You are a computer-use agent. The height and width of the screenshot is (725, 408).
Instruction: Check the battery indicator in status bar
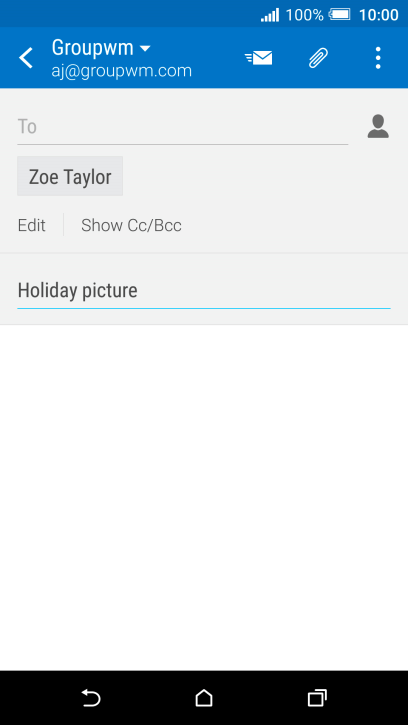(340, 14)
